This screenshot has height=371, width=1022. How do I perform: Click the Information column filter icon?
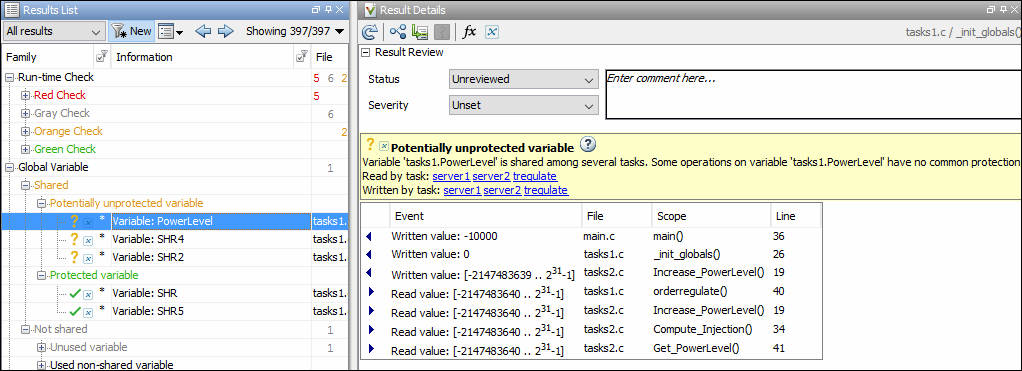click(x=301, y=57)
